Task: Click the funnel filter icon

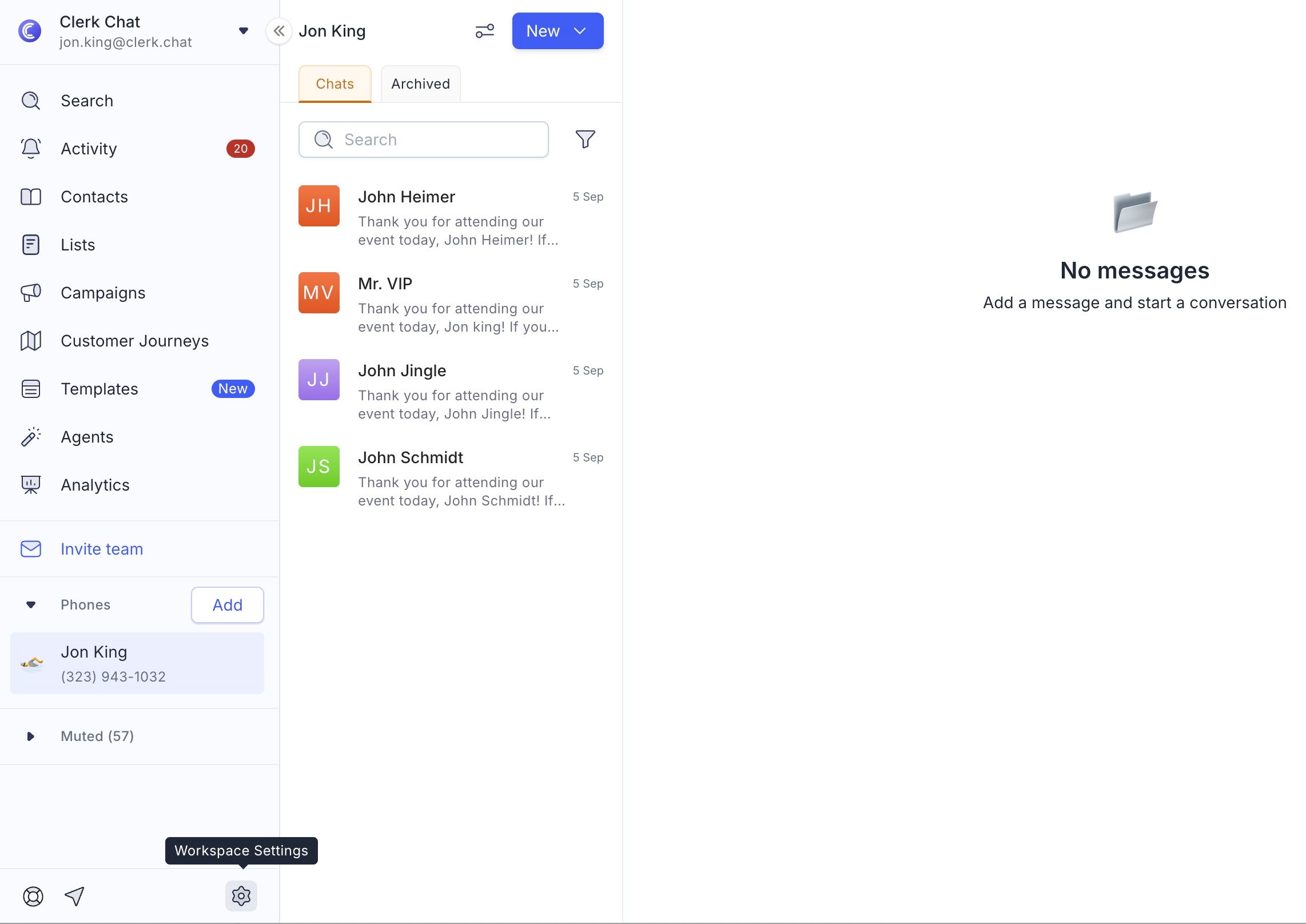Action: [x=585, y=139]
